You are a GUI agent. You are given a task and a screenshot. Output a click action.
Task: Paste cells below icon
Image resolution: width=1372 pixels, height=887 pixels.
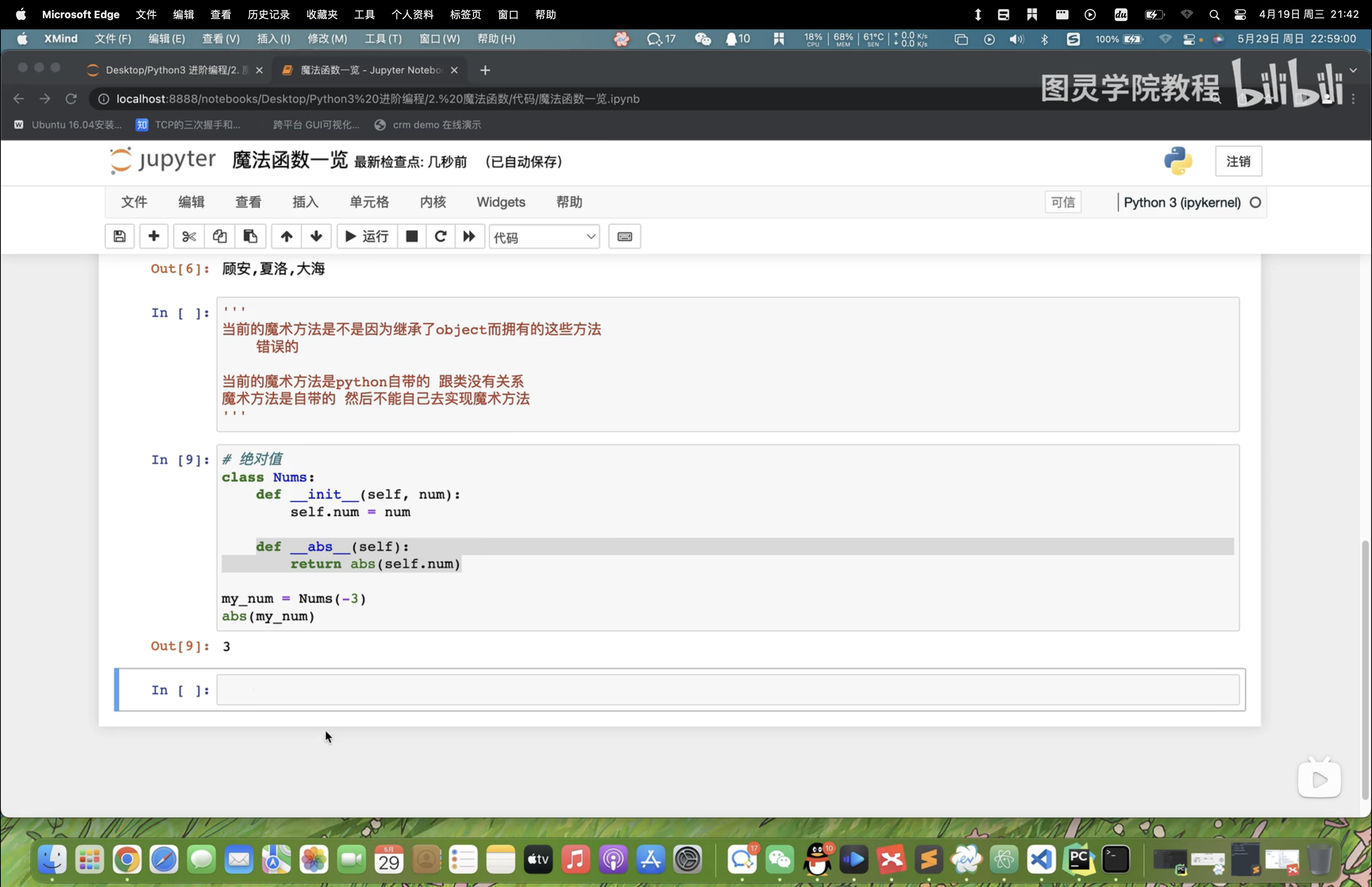pos(250,236)
